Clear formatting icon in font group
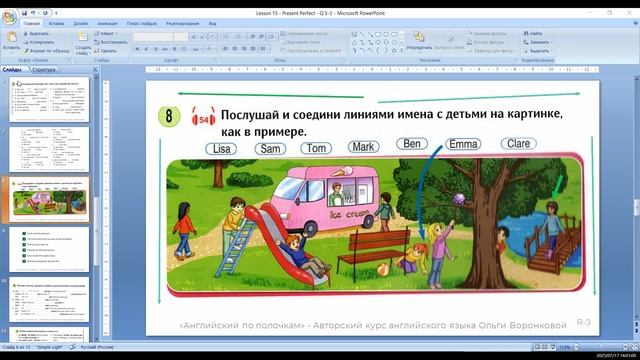Viewport: 640px width, 360px height. click(213, 37)
